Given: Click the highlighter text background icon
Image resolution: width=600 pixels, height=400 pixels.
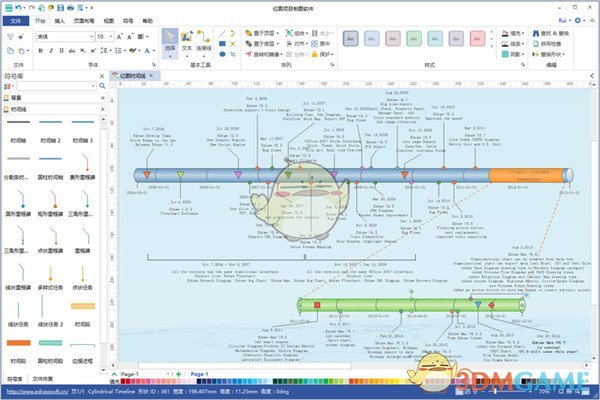Looking at the screenshot, I should click(133, 51).
